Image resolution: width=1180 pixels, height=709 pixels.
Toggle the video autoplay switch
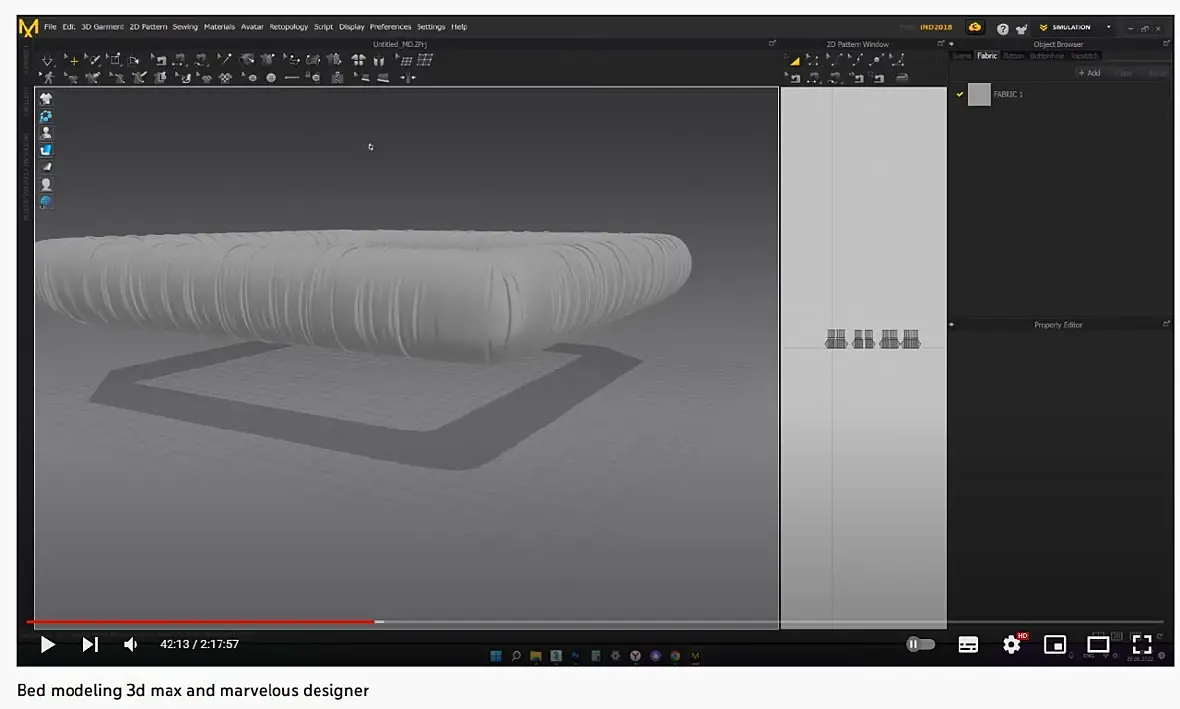click(x=920, y=644)
